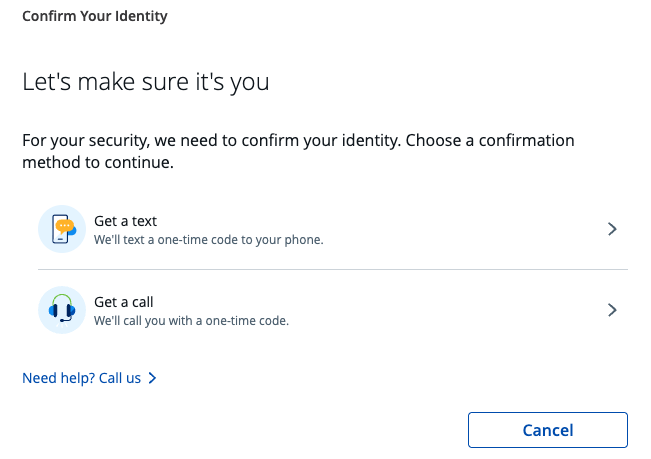Click the divider line between the two options
The height and width of the screenshot is (459, 651).
(x=333, y=269)
